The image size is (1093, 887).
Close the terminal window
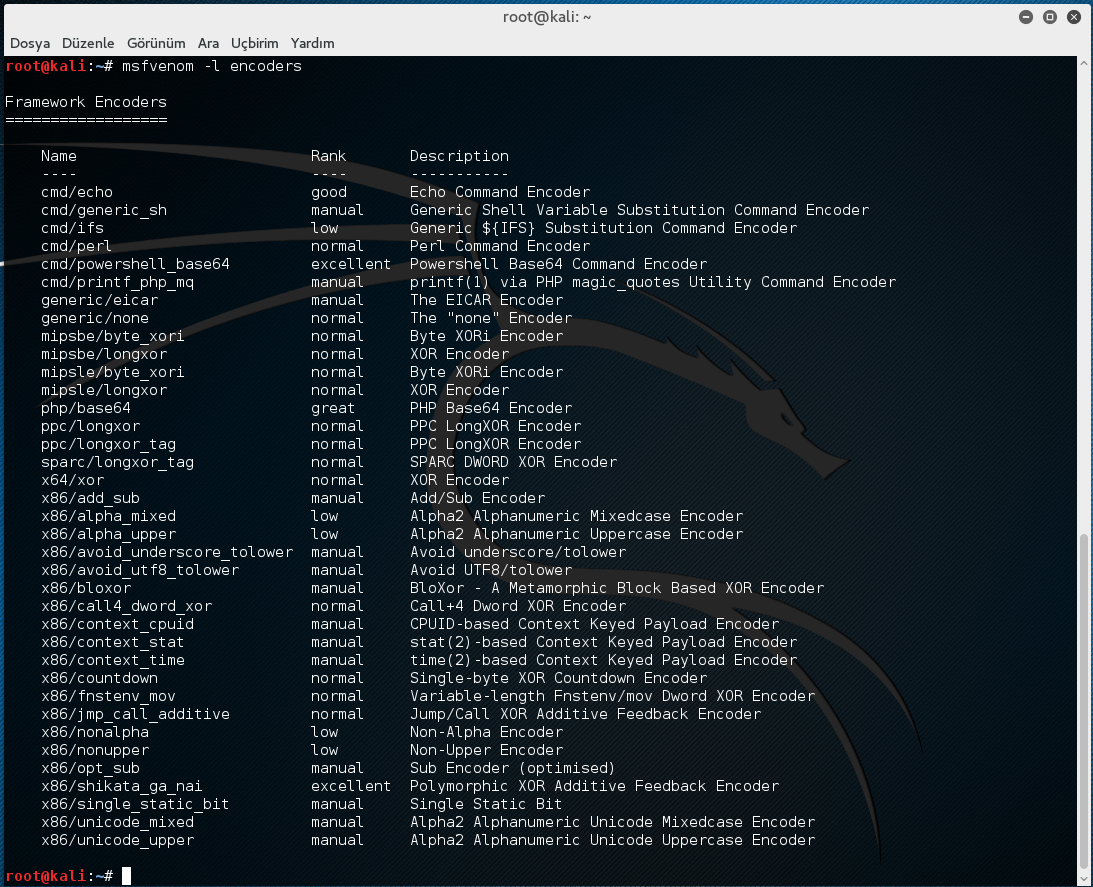(x=1074, y=17)
